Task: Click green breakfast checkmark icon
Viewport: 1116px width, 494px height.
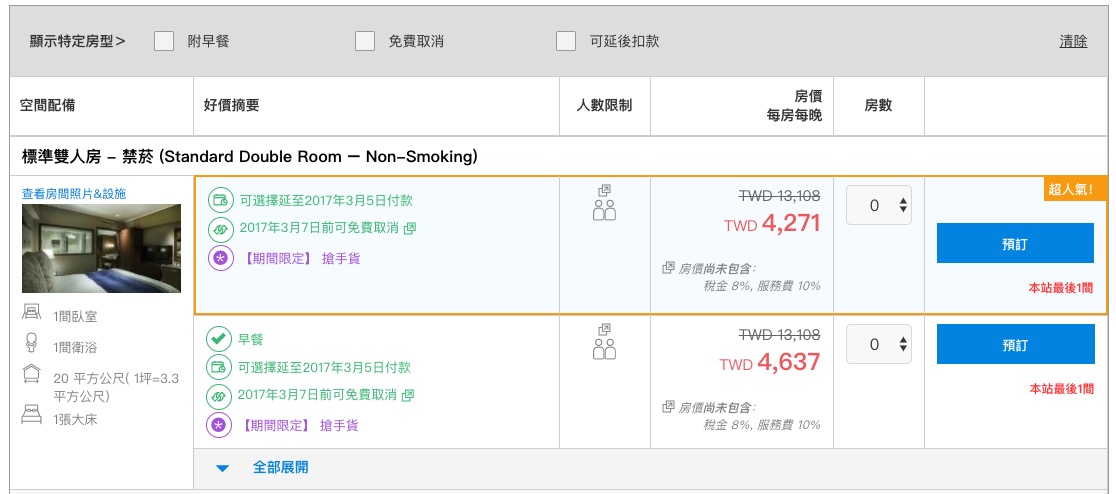Action: coord(219,339)
